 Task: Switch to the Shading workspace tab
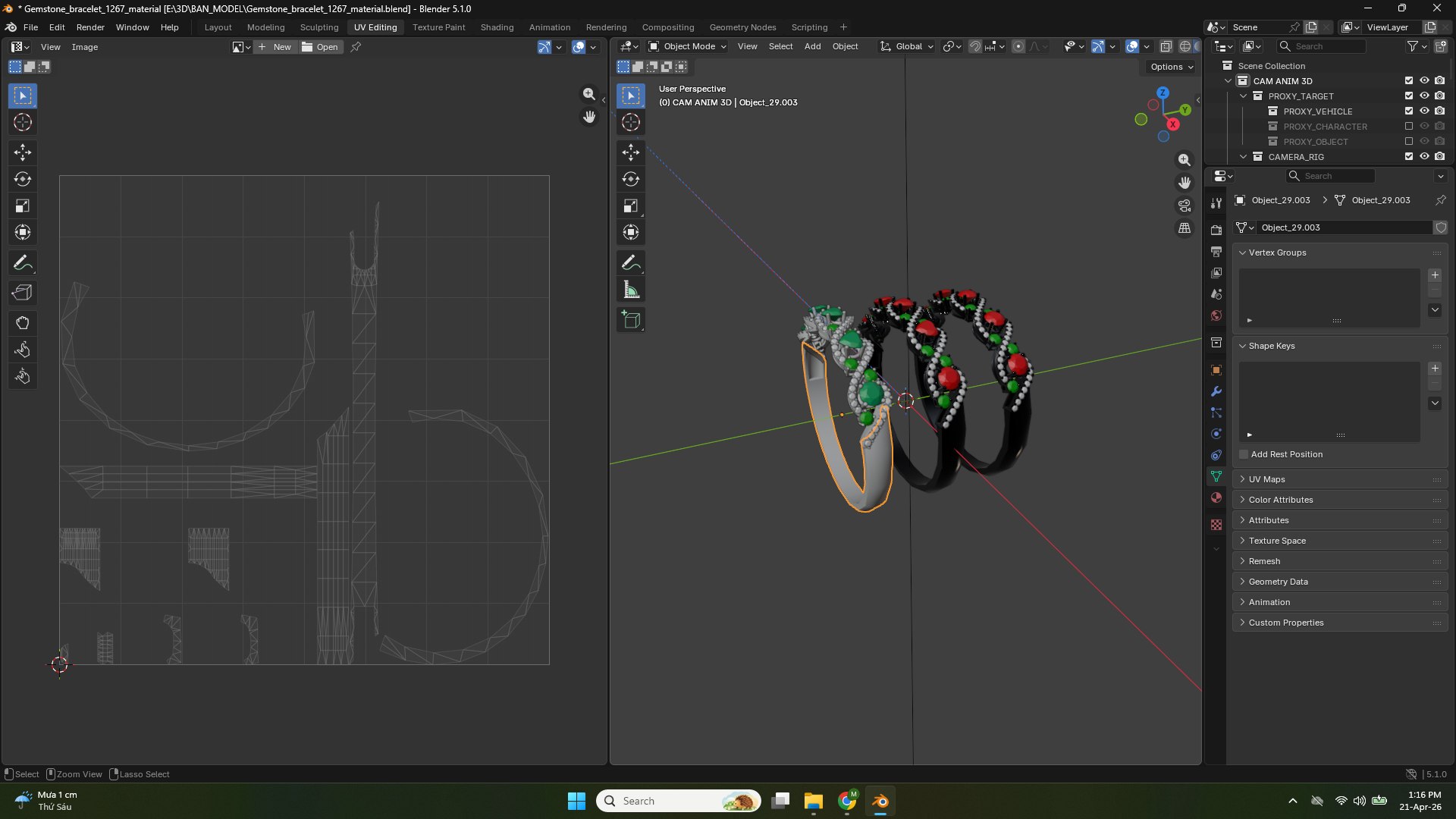point(497,27)
